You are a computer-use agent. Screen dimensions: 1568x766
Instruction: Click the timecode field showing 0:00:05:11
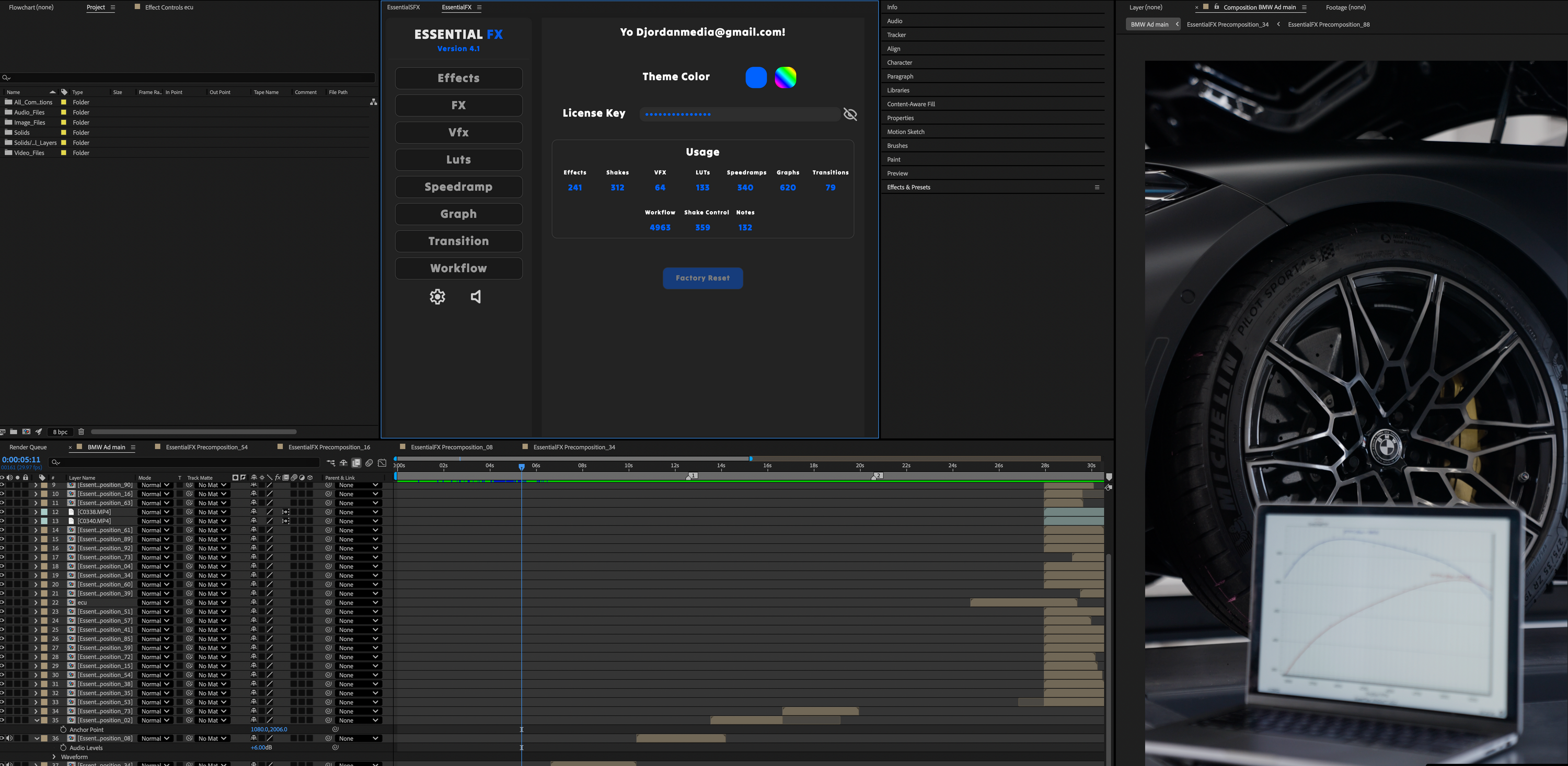[x=21, y=459]
